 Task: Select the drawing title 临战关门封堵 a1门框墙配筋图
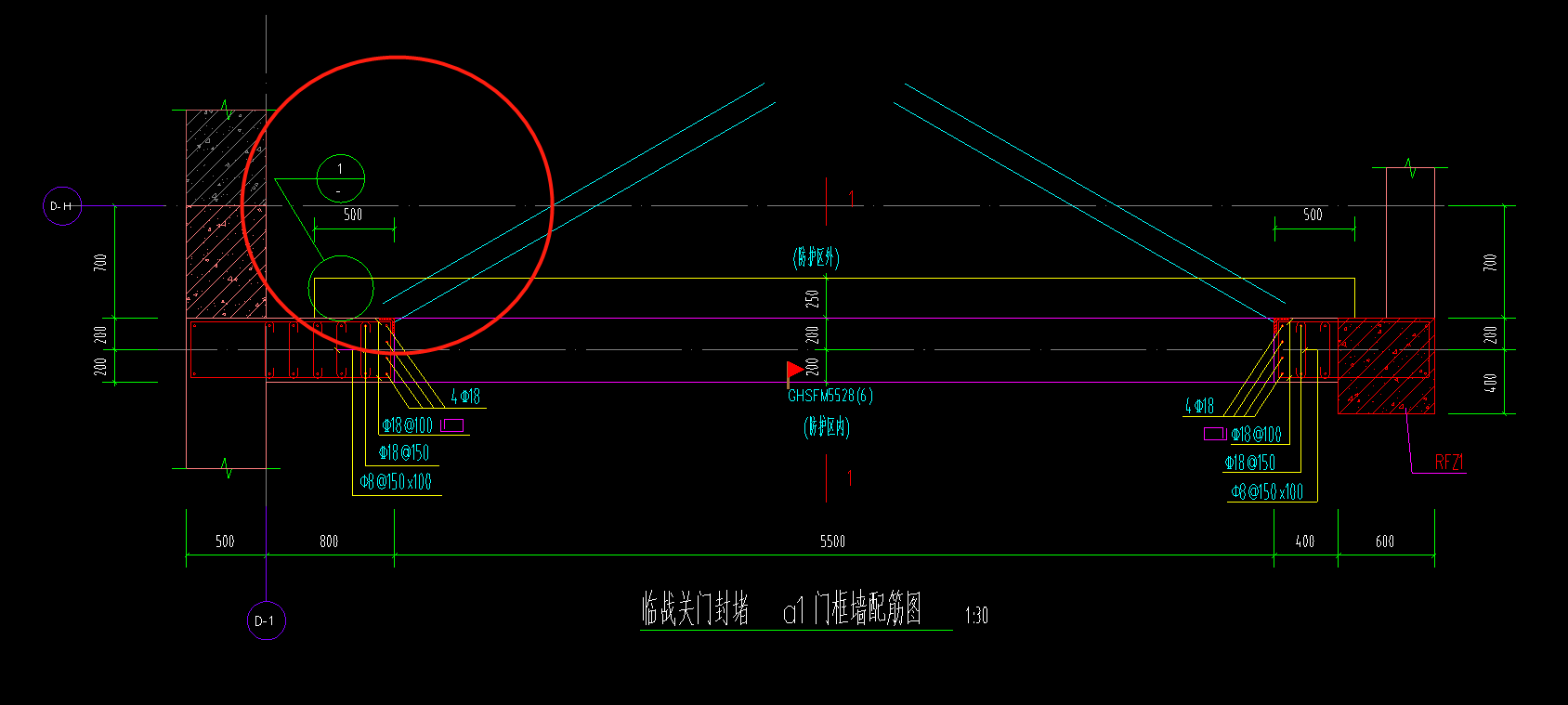coord(782,609)
